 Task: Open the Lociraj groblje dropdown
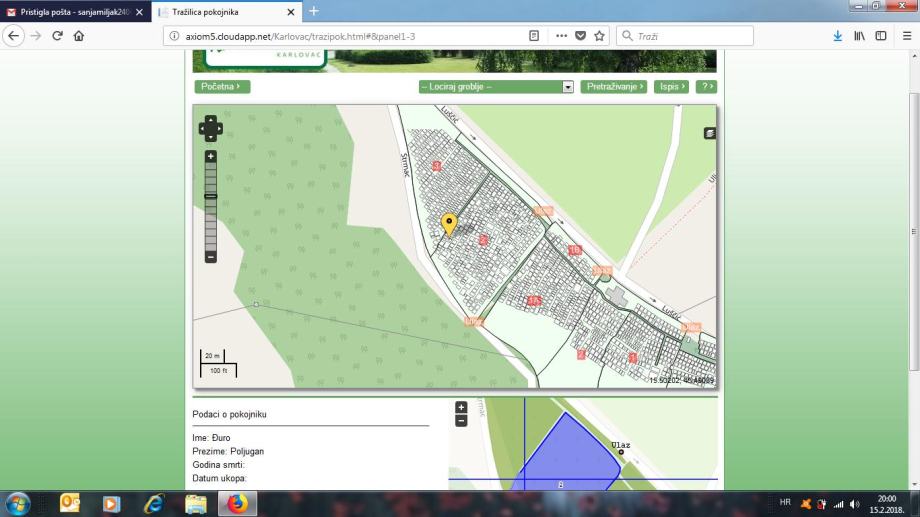pyautogui.click(x=496, y=86)
